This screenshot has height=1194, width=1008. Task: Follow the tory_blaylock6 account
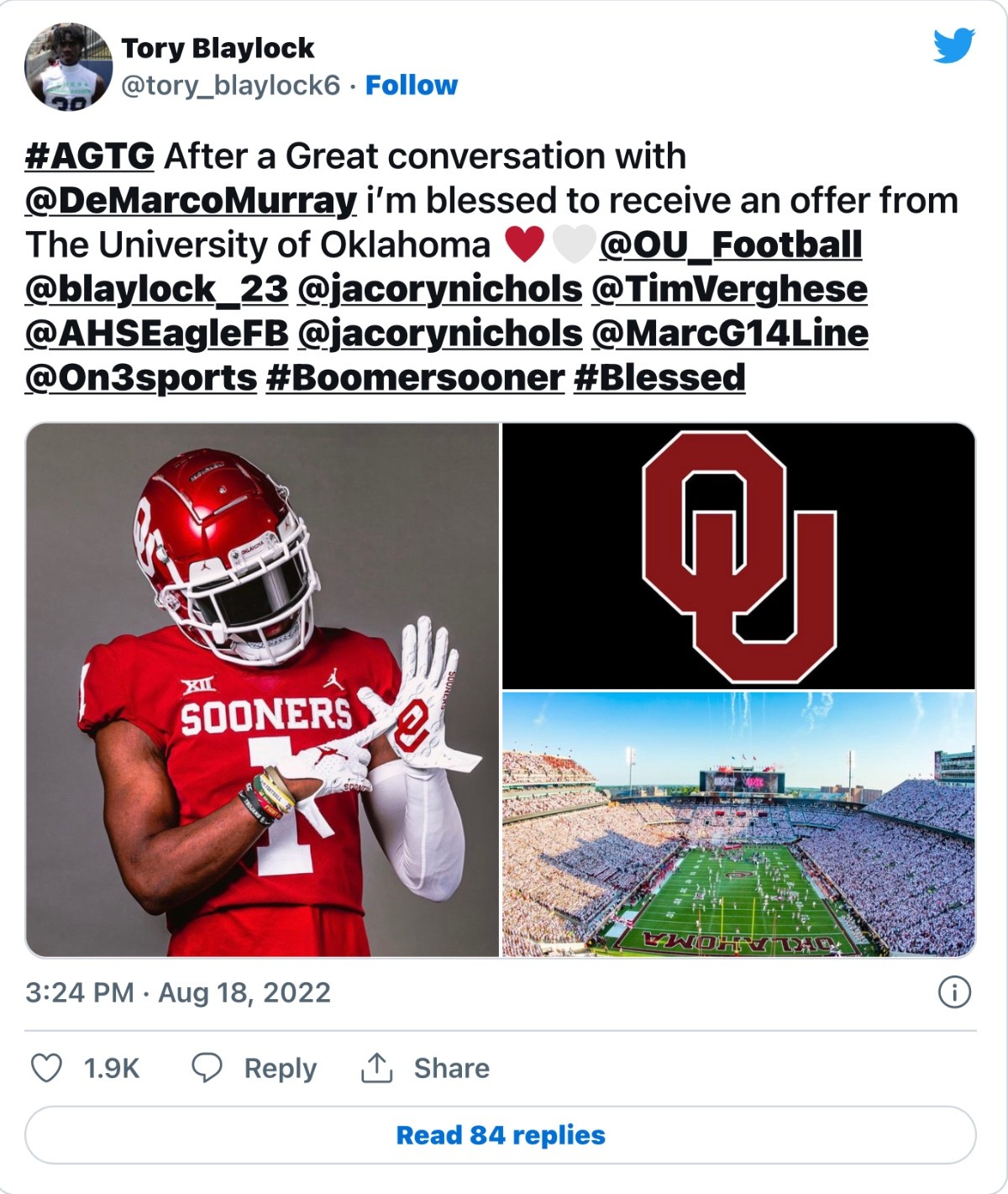tap(412, 85)
